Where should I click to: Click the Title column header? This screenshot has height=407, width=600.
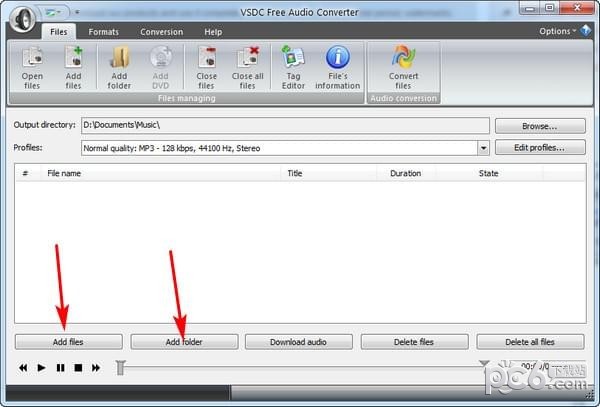[x=328, y=173]
